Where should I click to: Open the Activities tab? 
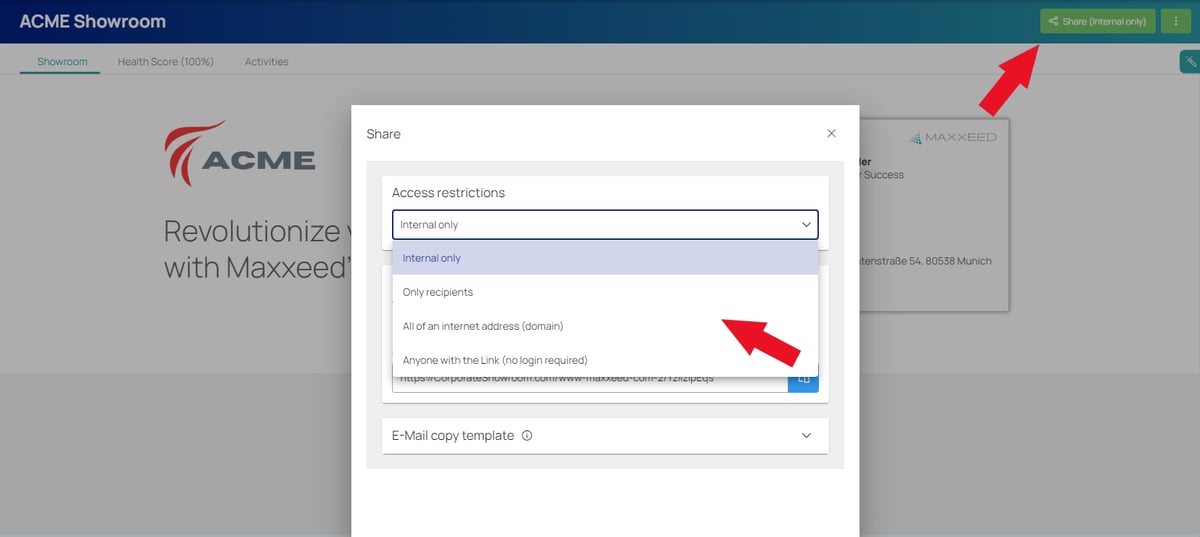point(267,62)
